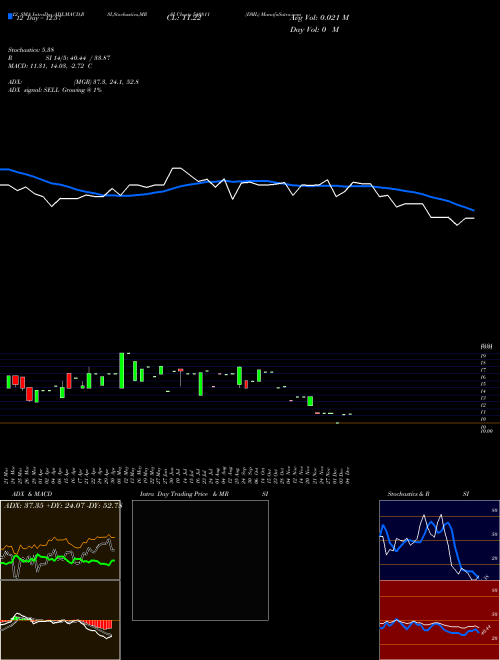Click the ADX +DY -DY readout text

click(x=63, y=506)
